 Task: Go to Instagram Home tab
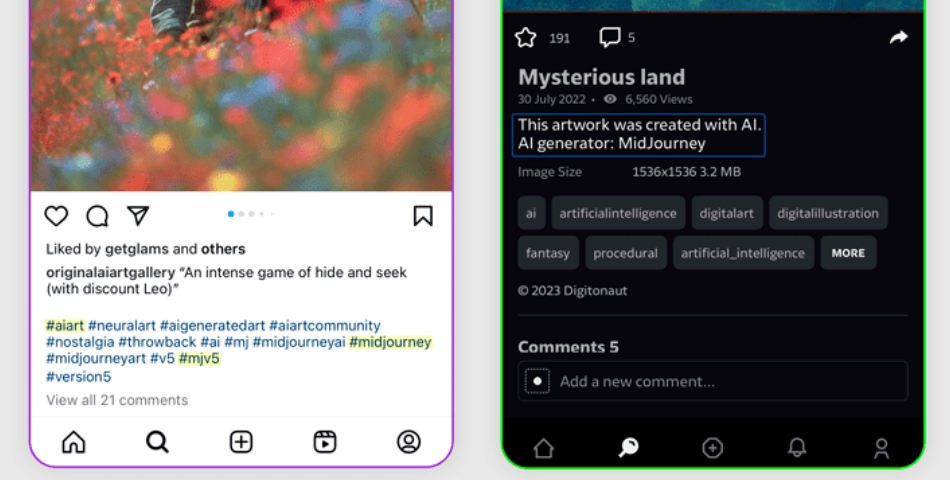[x=74, y=442]
